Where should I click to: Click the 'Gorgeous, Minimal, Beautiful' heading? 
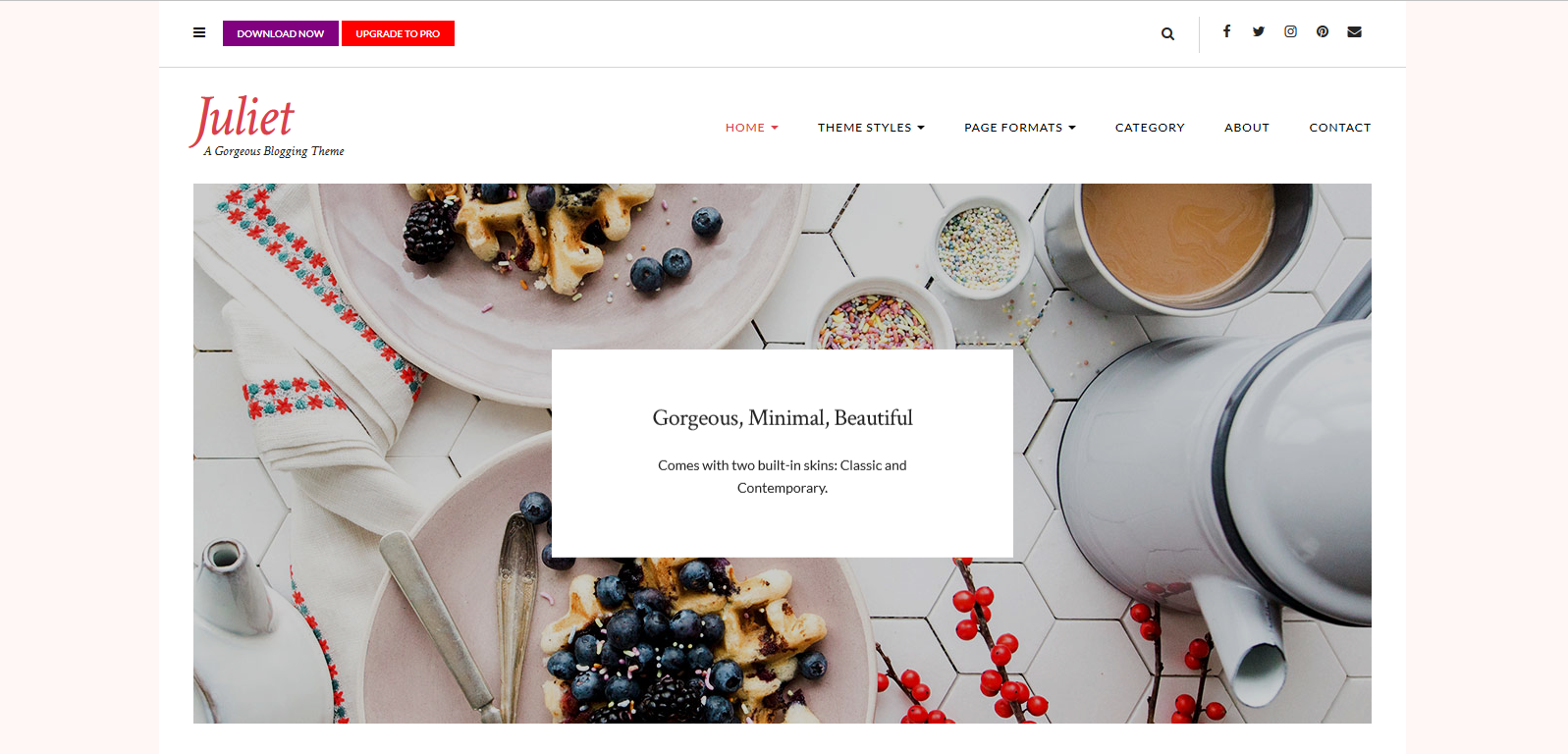point(783,418)
